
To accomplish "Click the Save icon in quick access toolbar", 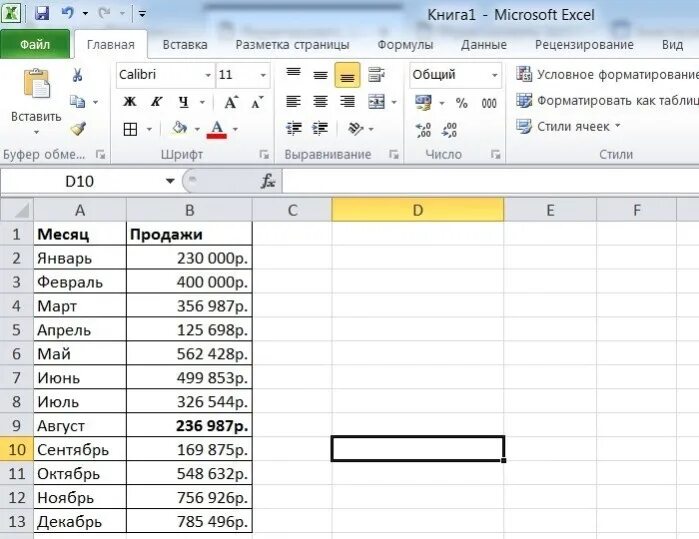I will [x=42, y=13].
